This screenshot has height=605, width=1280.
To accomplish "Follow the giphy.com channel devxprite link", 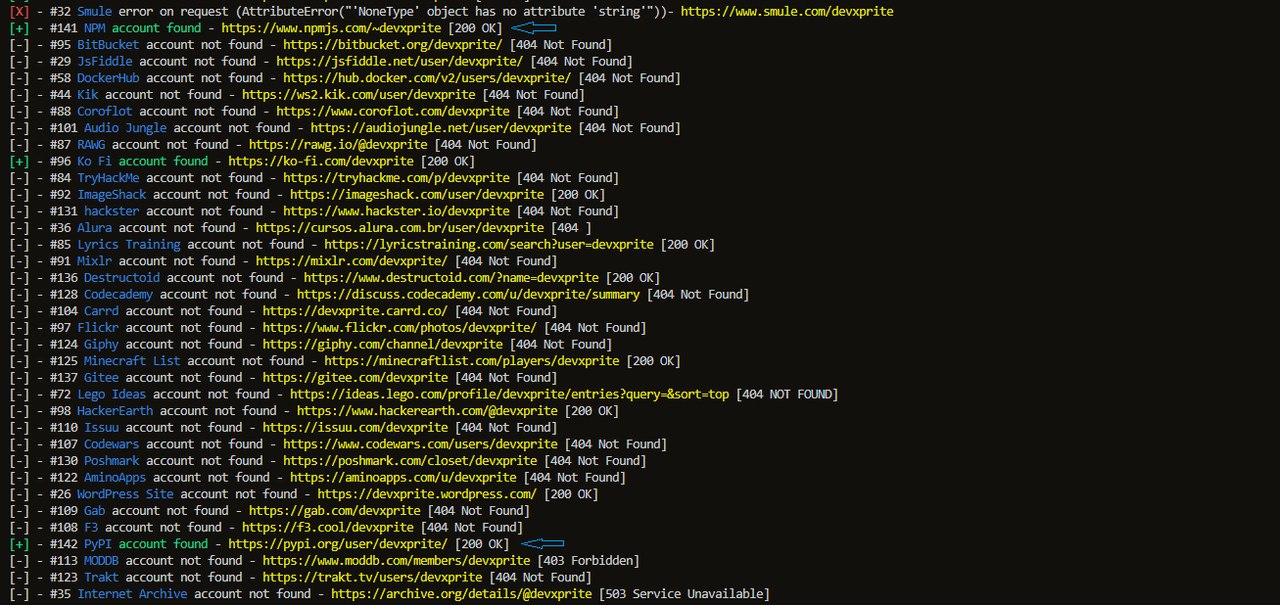I will (383, 345).
